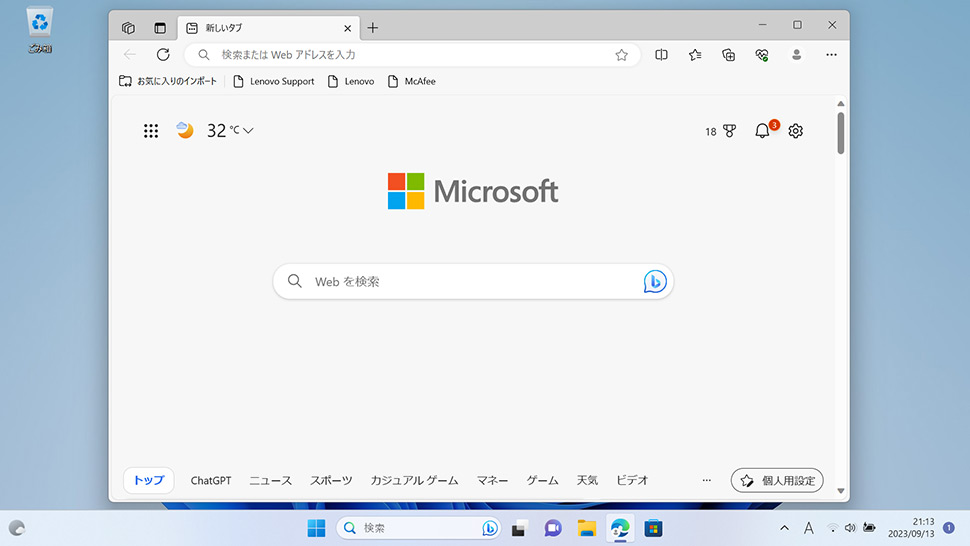Viewport: 970px width, 546px height.
Task: Open split screen icon
Action: pos(661,54)
